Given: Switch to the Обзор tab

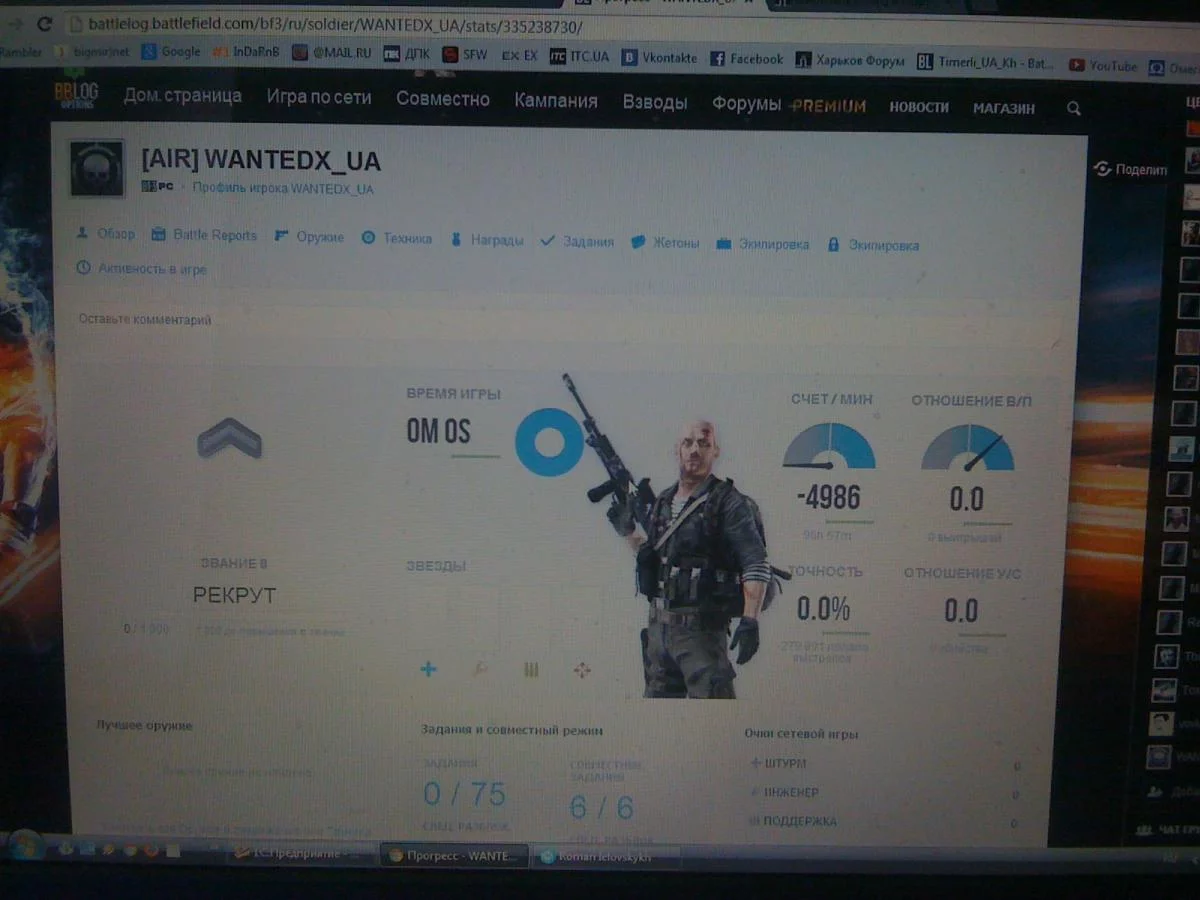Looking at the screenshot, I should (x=106, y=234).
